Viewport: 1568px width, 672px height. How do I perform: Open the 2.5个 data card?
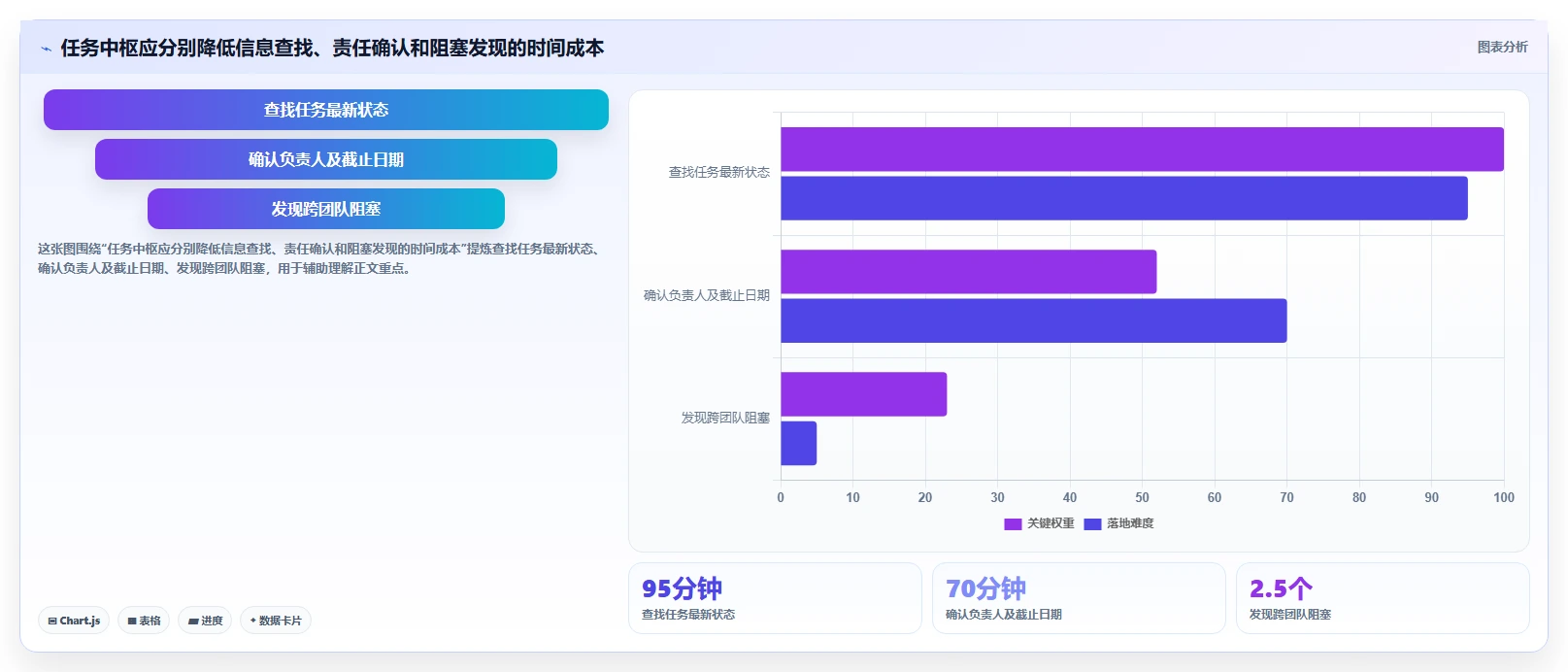tap(1383, 598)
